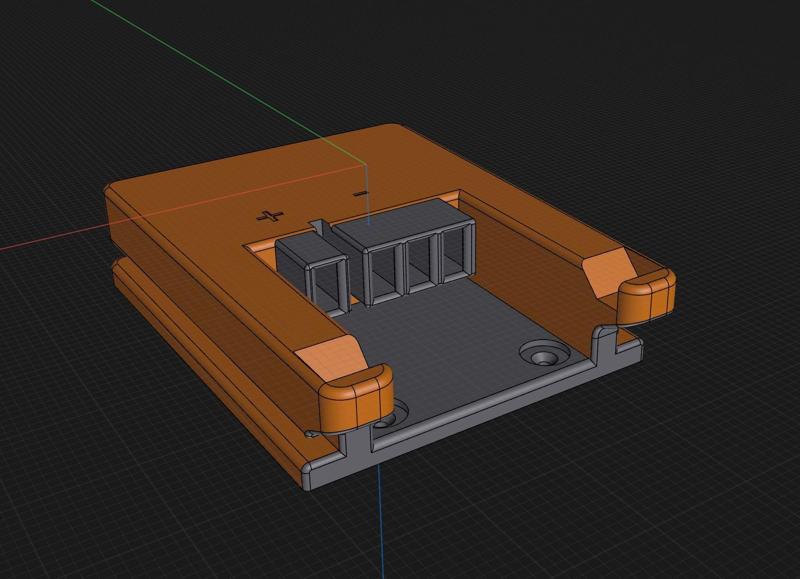Select the front-right rounded orange end cap

click(x=647, y=298)
